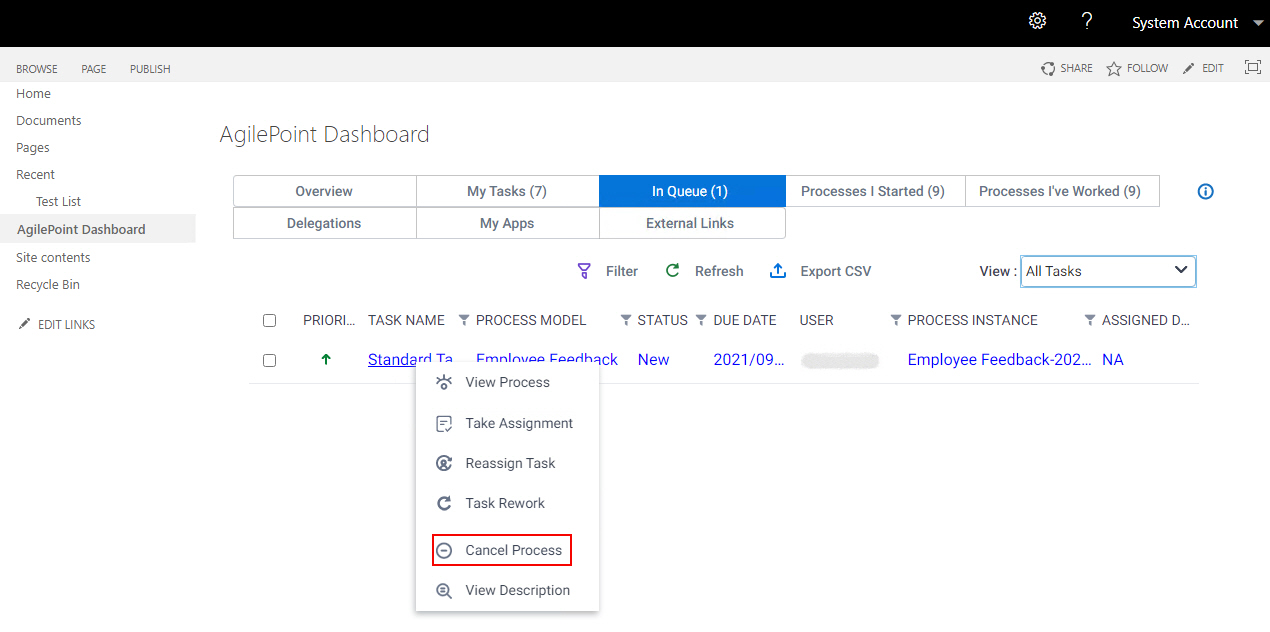Select Task Rework menu entry
This screenshot has height=632, width=1270.
(x=507, y=503)
